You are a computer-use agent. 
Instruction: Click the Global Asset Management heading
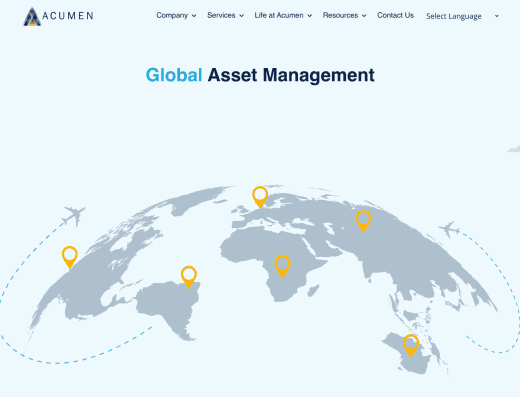pyautogui.click(x=260, y=75)
